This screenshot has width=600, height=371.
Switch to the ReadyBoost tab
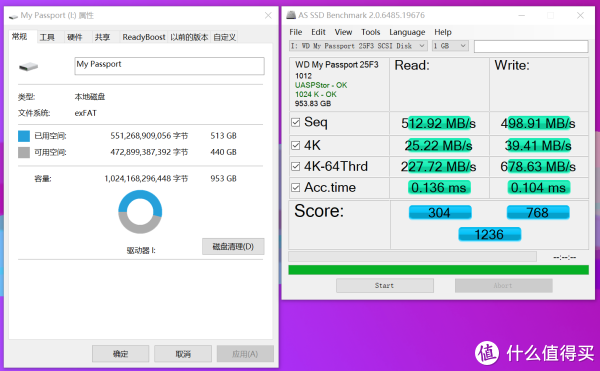click(x=143, y=37)
